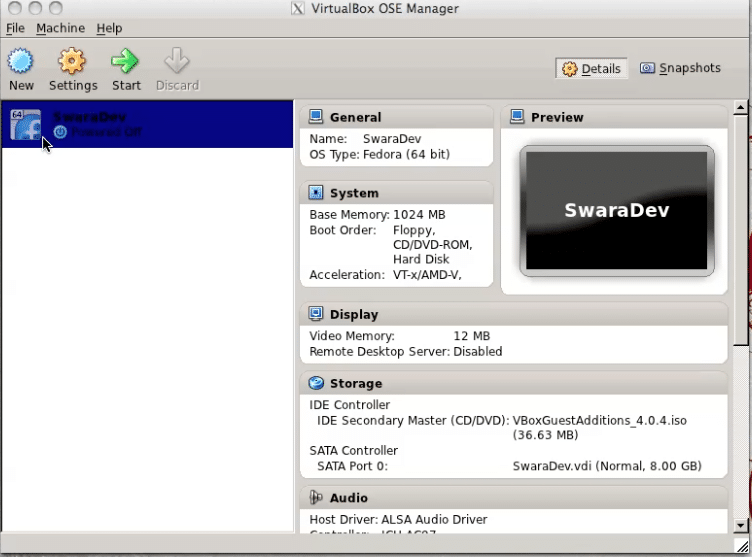Select the SwaraDev virtual machine entry

click(x=150, y=124)
